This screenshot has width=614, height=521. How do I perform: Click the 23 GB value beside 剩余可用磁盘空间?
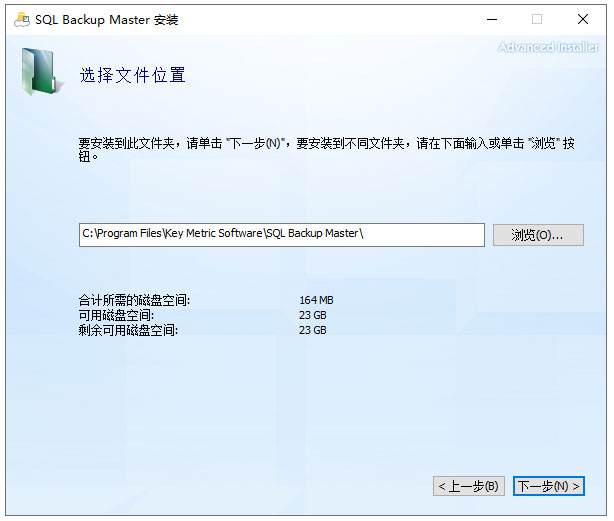coord(312,330)
